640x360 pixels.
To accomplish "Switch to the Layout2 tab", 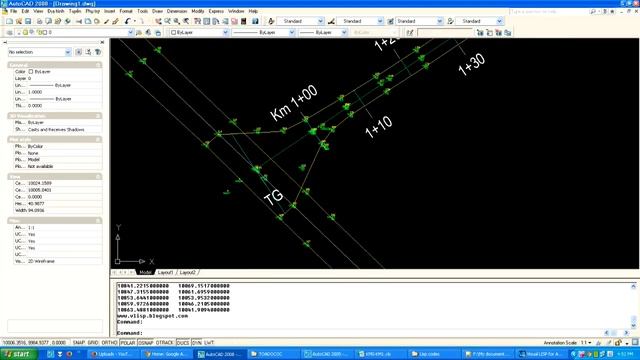I will pyautogui.click(x=188, y=272).
